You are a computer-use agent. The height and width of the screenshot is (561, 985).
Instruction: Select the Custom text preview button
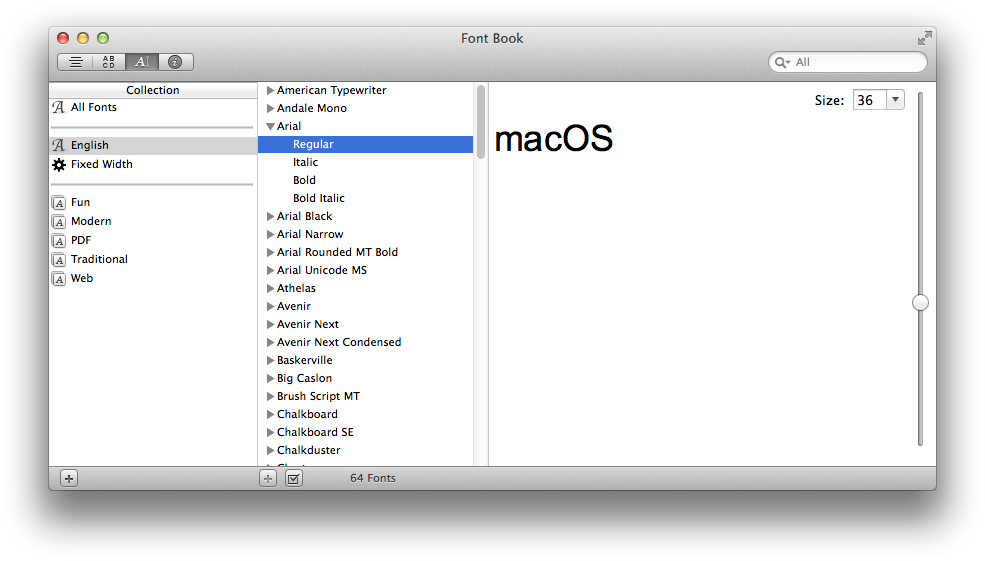[x=141, y=62]
